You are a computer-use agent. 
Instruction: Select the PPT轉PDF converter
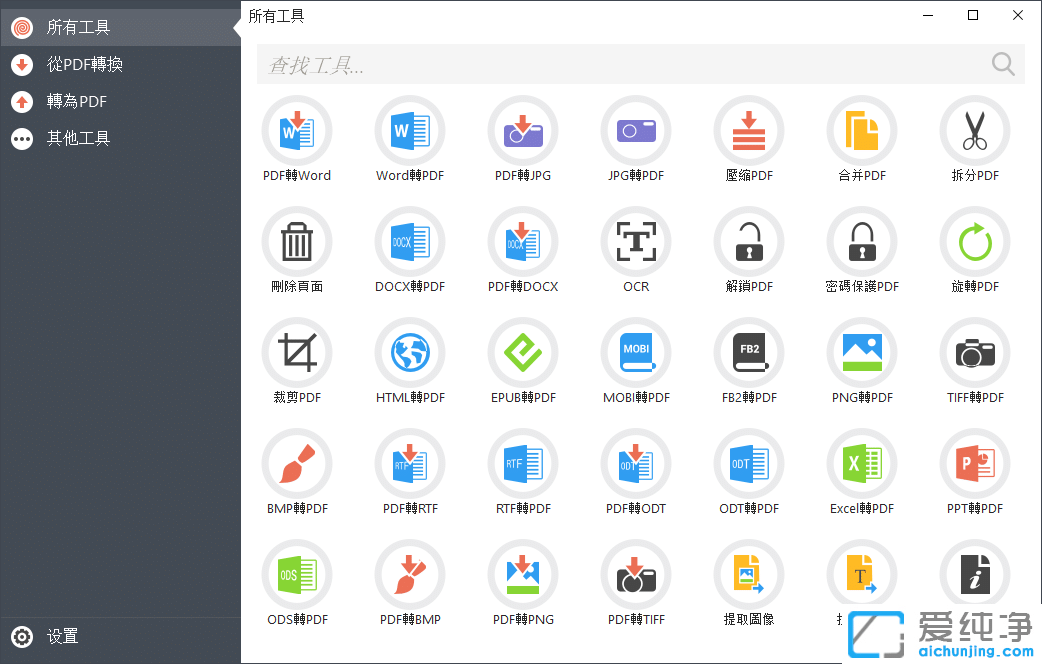(x=975, y=473)
